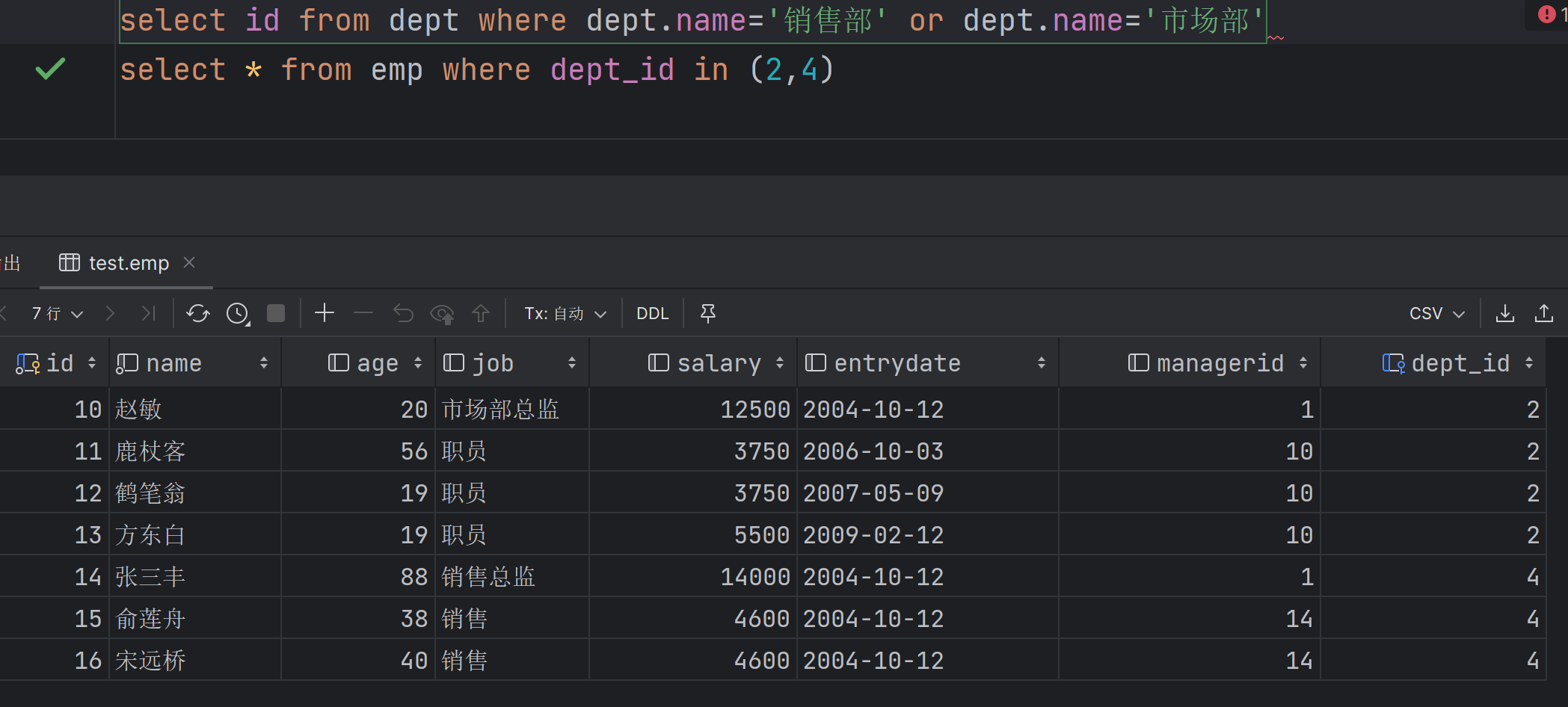The image size is (1568, 707).
Task: Place cursor in the select emp query line
Action: [477, 70]
